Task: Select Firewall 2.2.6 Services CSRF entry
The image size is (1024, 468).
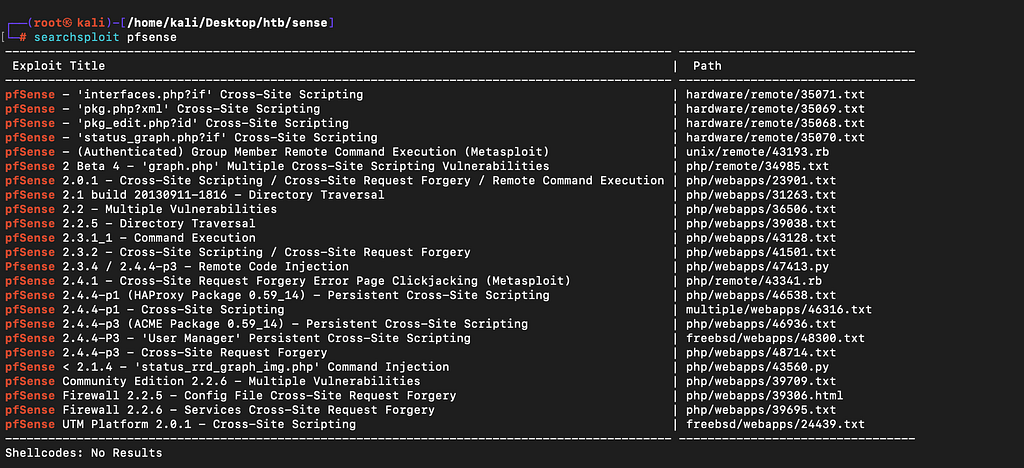Action: click(x=220, y=411)
